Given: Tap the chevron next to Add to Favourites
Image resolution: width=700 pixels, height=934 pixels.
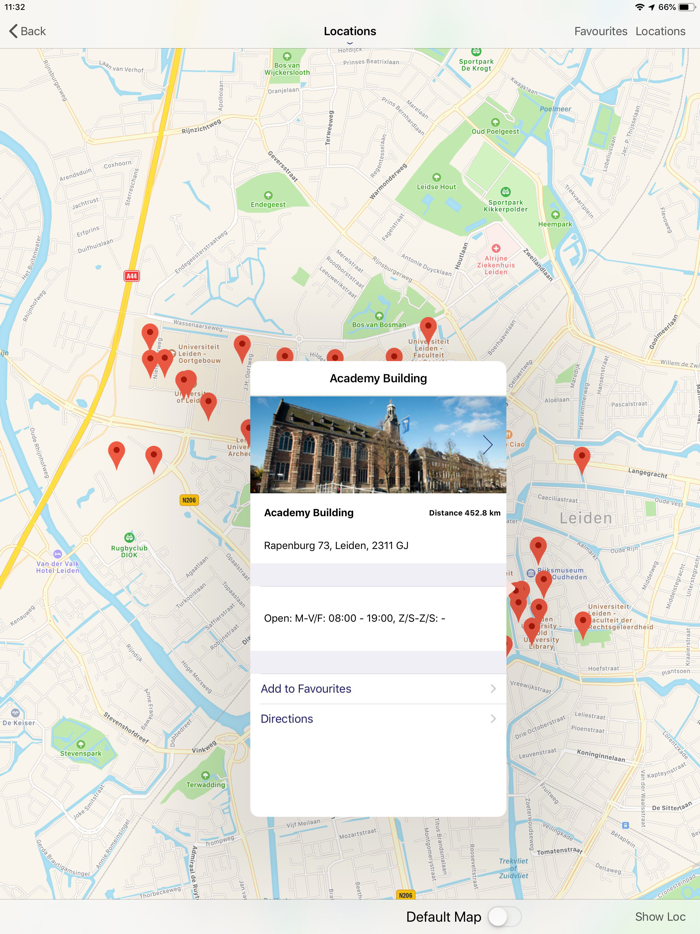Looking at the screenshot, I should coord(493,689).
